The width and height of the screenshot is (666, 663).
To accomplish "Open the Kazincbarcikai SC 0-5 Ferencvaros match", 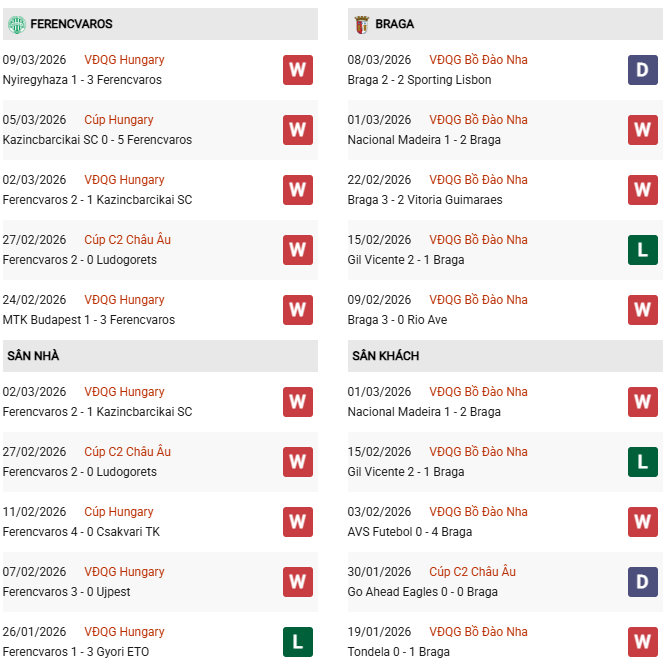I will 97,140.
